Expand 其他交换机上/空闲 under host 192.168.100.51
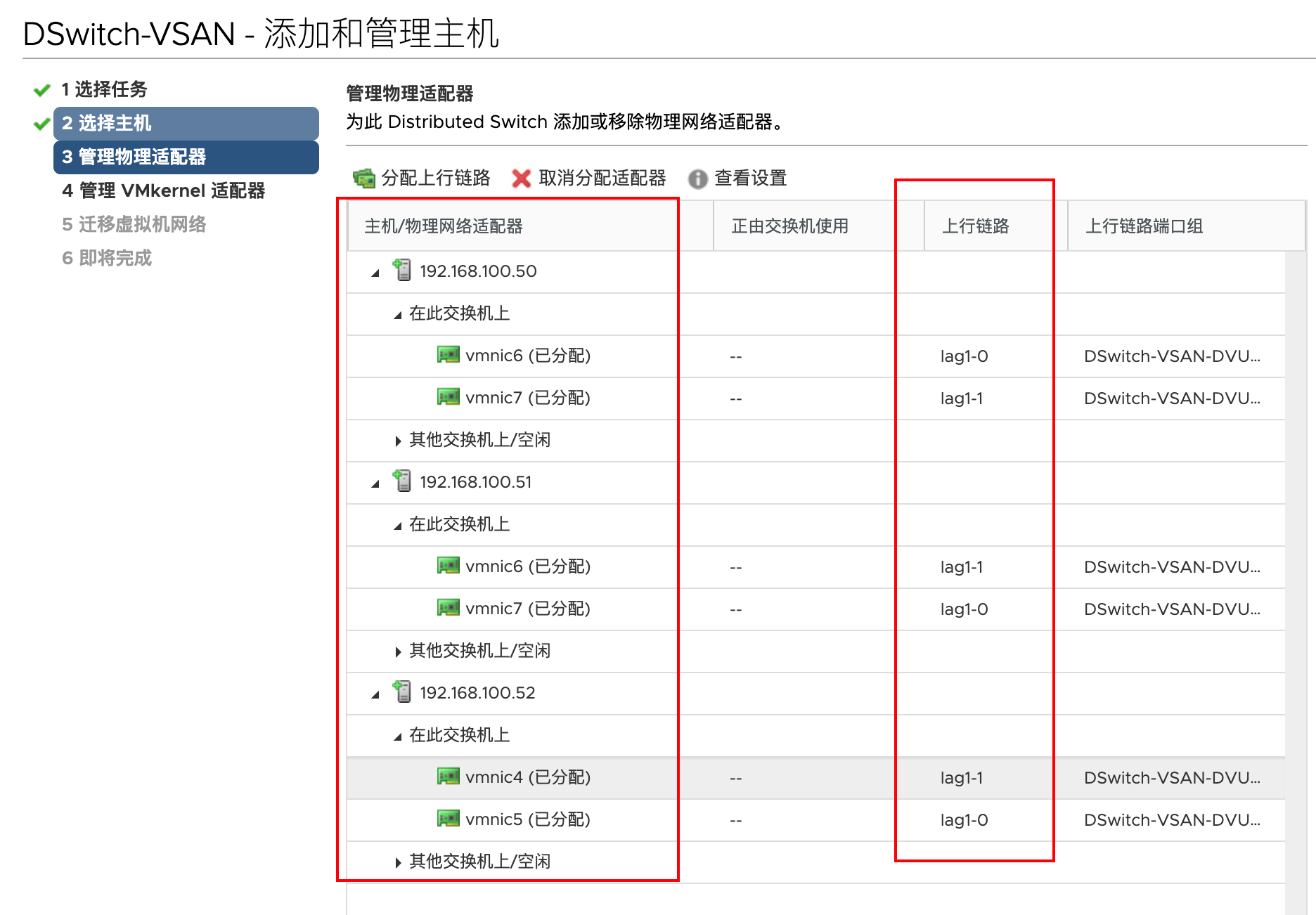 click(x=398, y=651)
